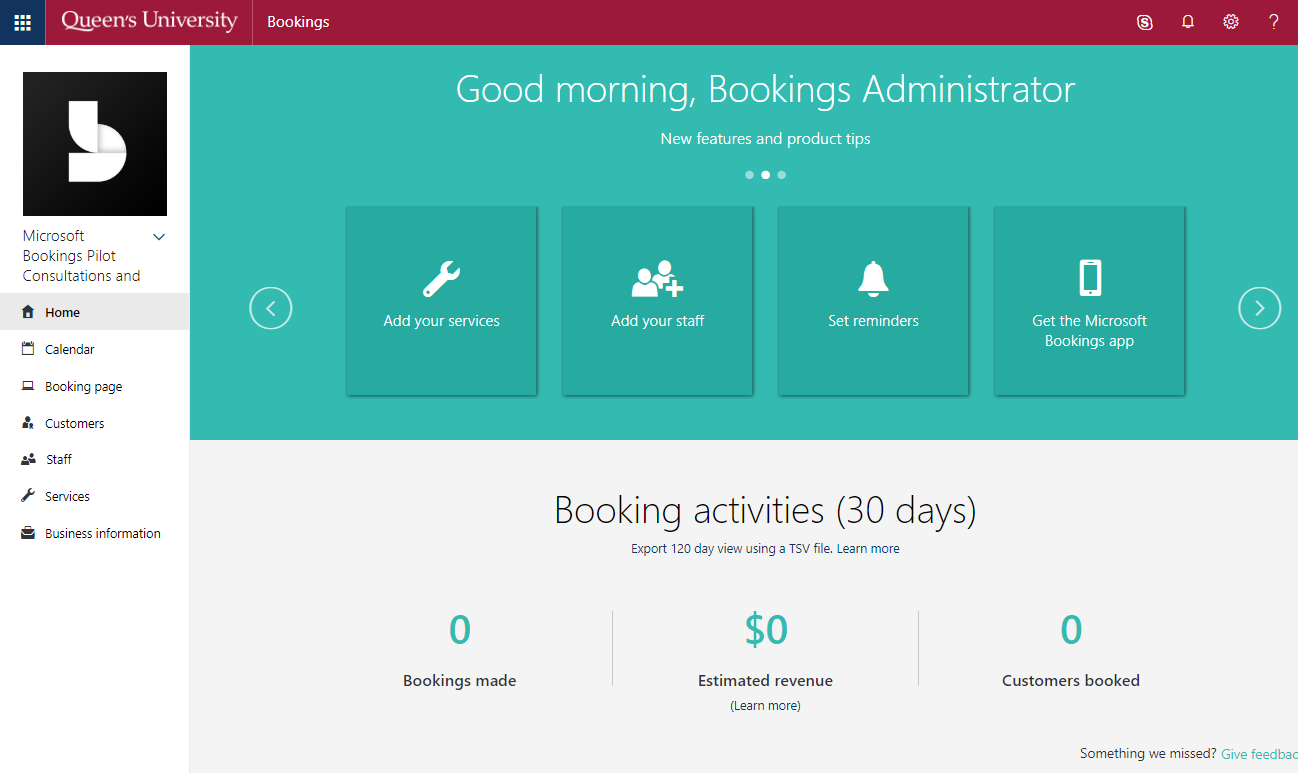Click Learn more under Estimated revenue
This screenshot has height=773, width=1298.
coord(765,706)
